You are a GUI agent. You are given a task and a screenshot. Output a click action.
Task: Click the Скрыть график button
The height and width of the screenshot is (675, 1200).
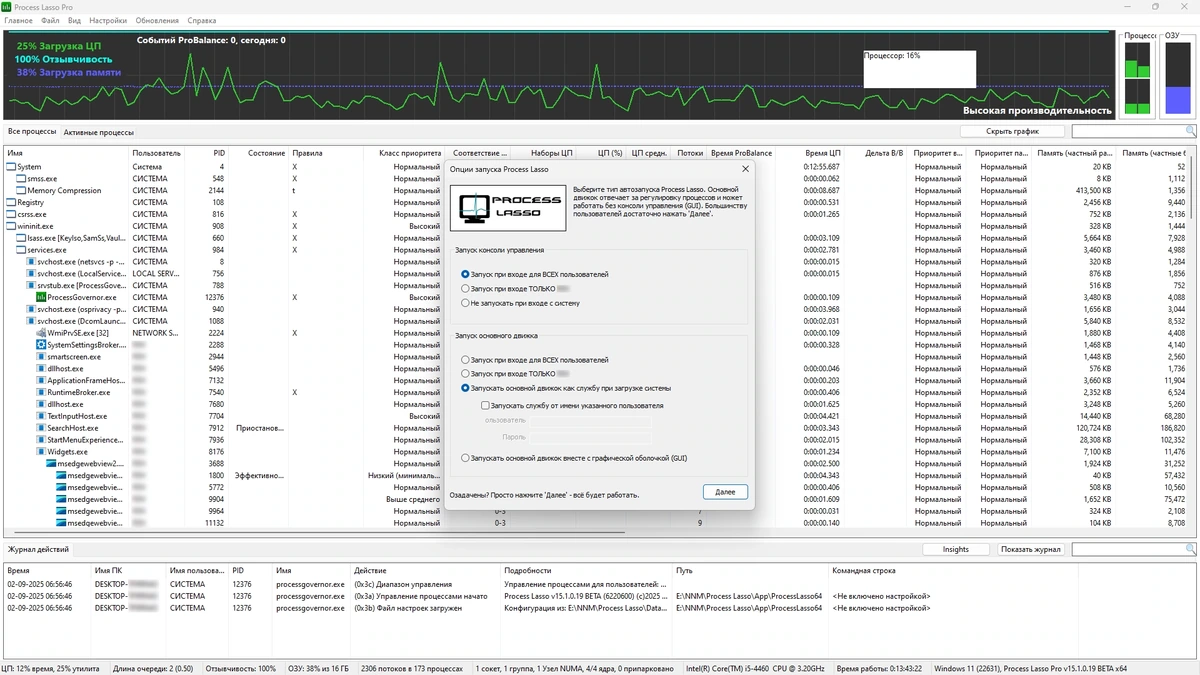1011,131
